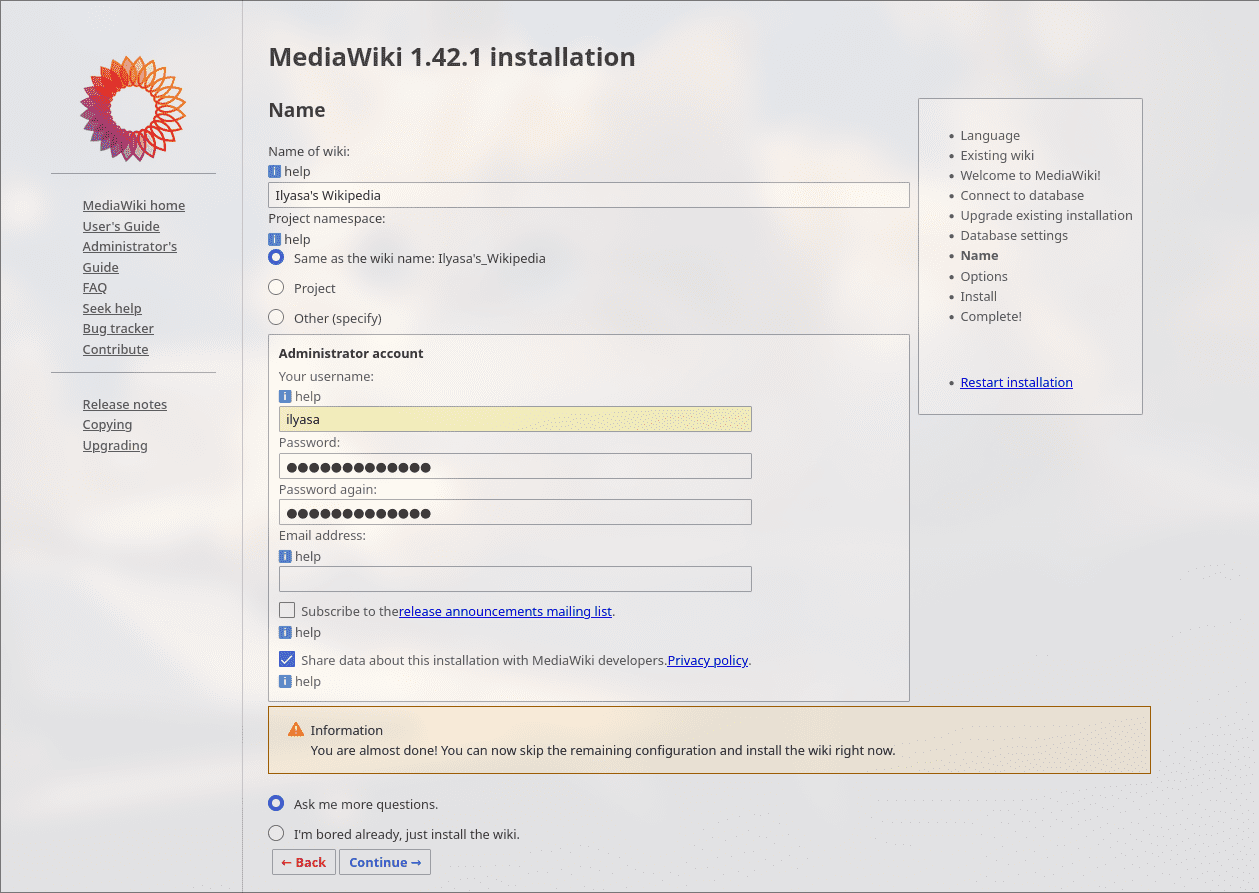Focus the Name of wiki field
This screenshot has width=1259, height=893.
click(x=589, y=195)
